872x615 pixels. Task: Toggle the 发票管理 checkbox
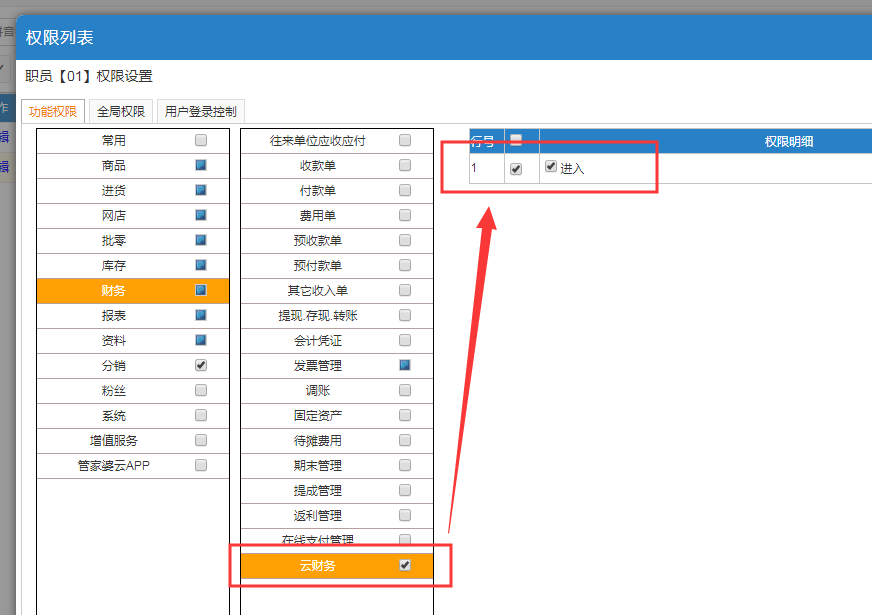coord(405,365)
